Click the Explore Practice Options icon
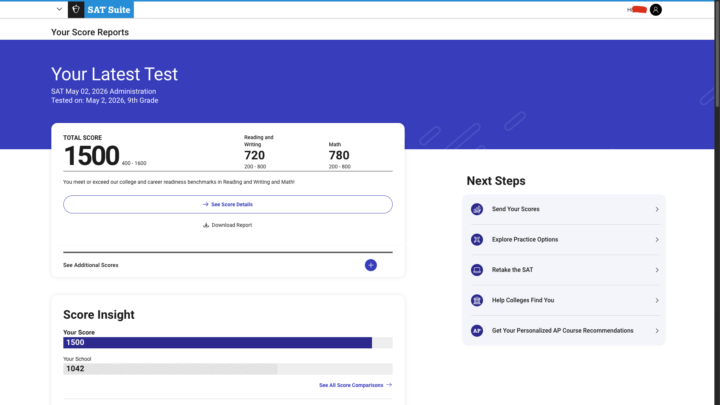The height and width of the screenshot is (405, 720). click(477, 240)
